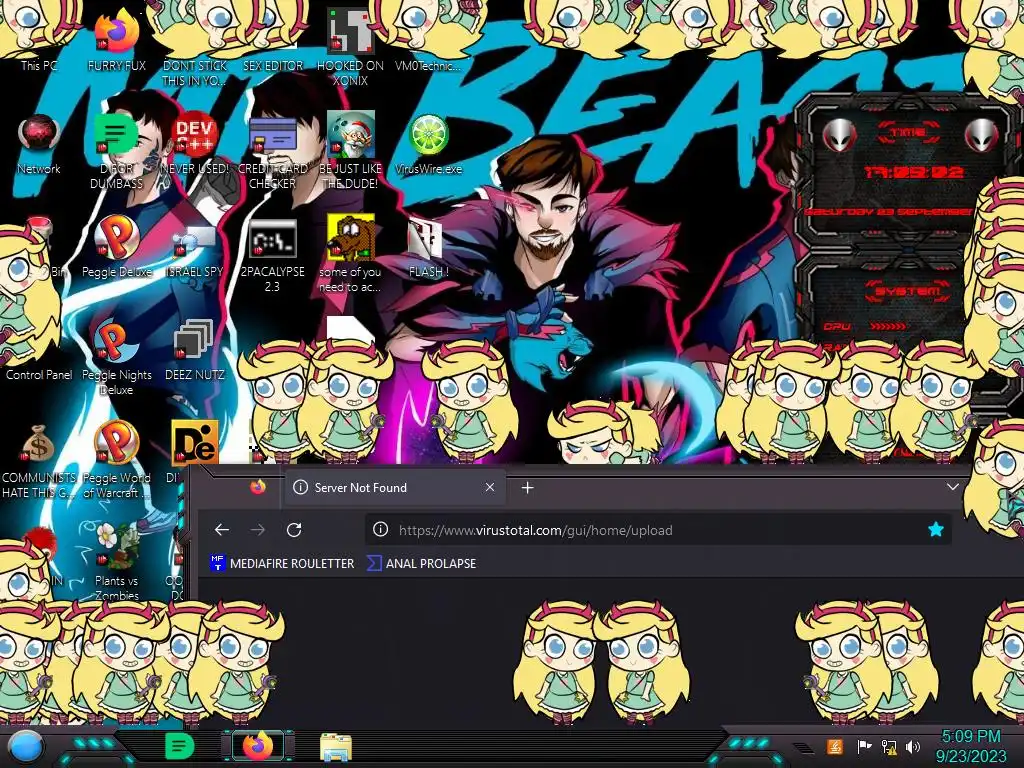Select the Server Not Found tab
1024x768 pixels.
click(x=395, y=487)
